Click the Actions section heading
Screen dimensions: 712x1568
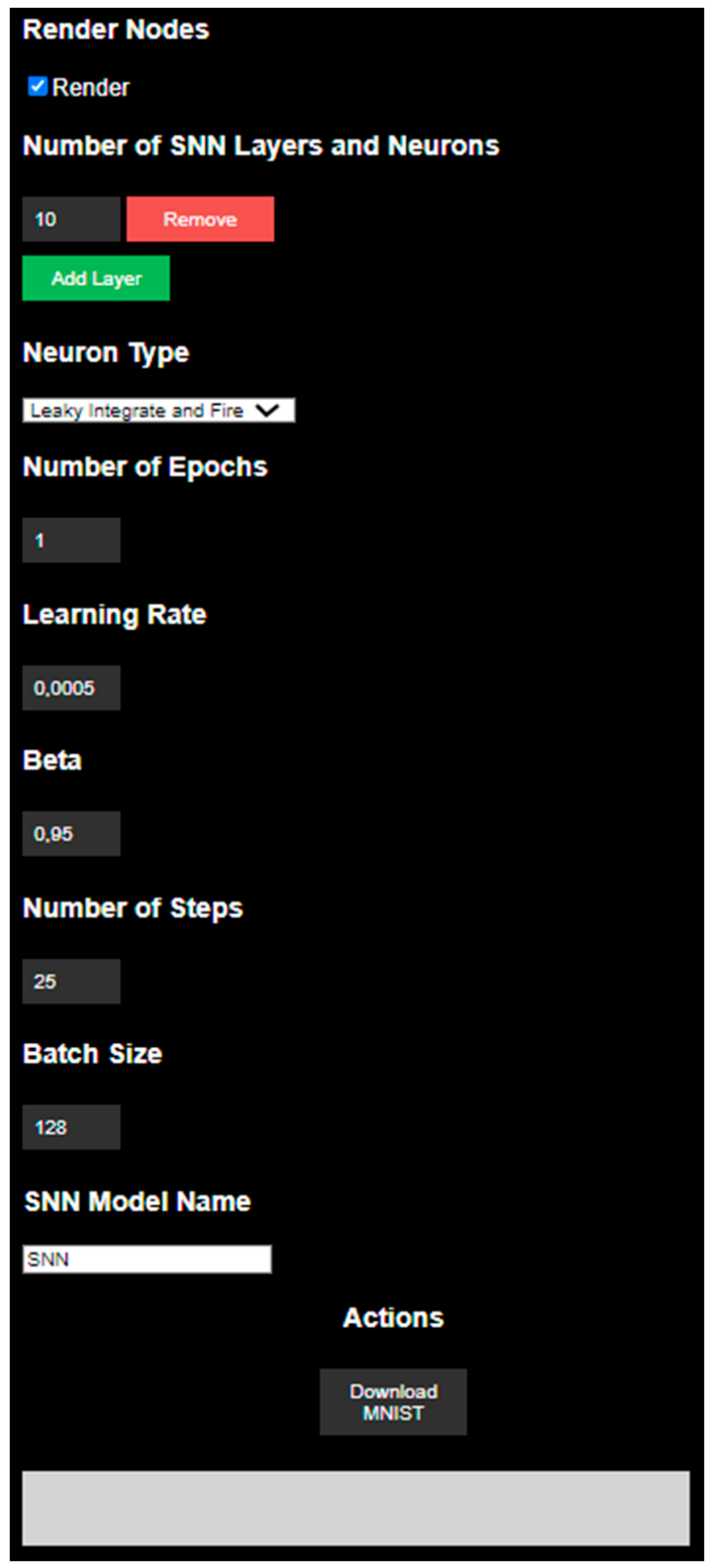tap(393, 1318)
